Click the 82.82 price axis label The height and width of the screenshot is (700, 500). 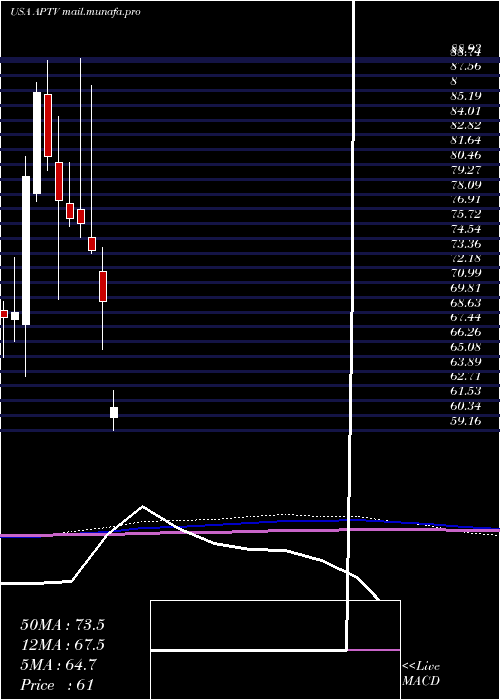click(466, 125)
